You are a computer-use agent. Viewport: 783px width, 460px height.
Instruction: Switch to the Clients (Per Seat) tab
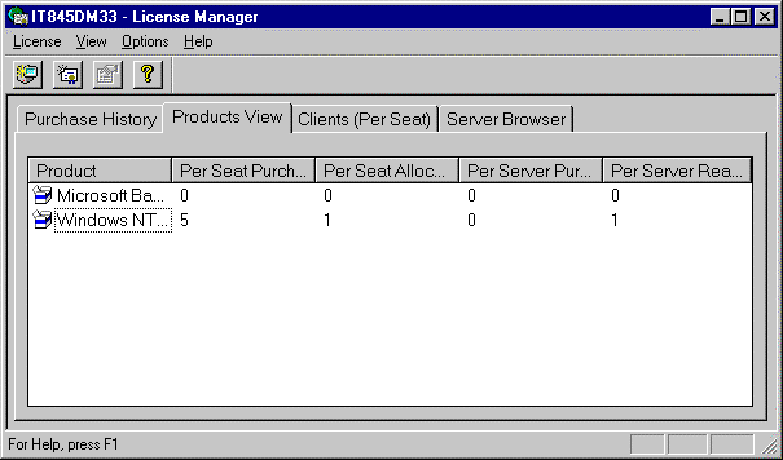pos(364,119)
